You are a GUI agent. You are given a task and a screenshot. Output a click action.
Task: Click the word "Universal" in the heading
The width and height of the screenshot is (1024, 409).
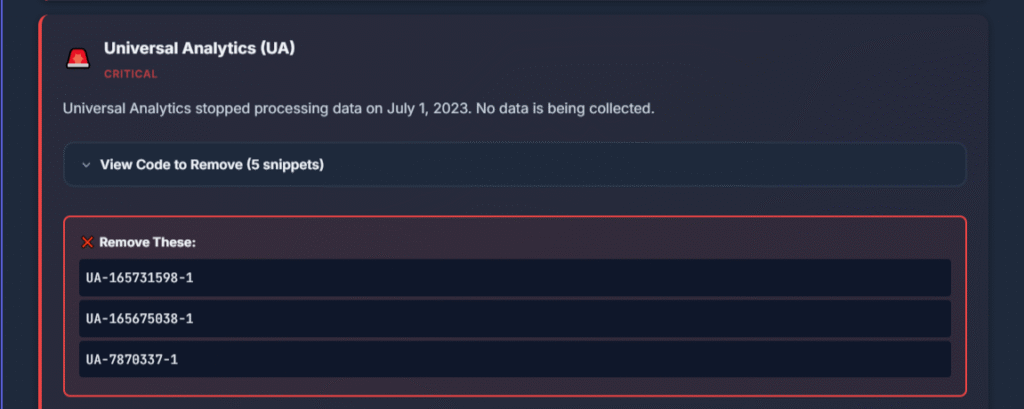click(137, 48)
